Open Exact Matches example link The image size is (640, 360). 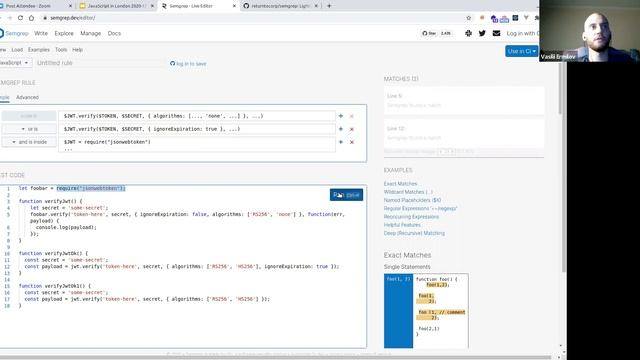tap(400, 184)
